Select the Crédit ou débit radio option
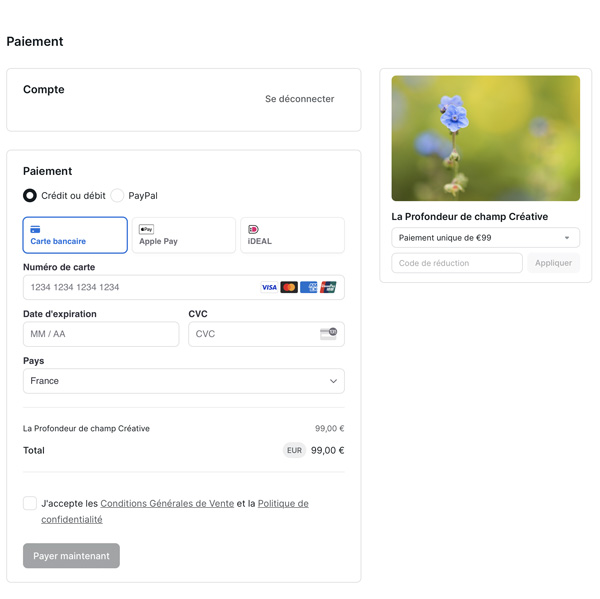Viewport: 600px width, 599px height. click(30, 196)
